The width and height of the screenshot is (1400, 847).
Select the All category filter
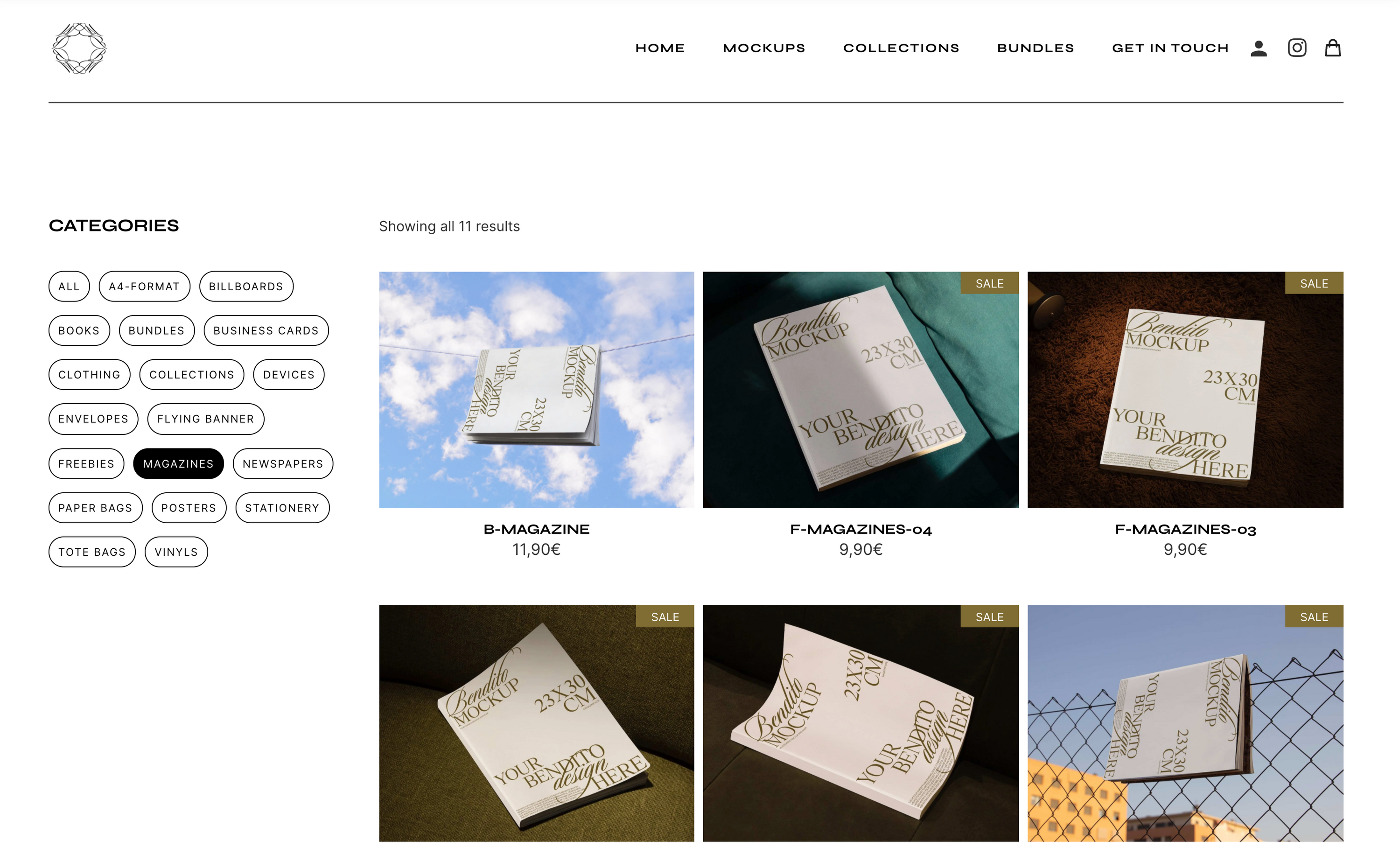70,287
